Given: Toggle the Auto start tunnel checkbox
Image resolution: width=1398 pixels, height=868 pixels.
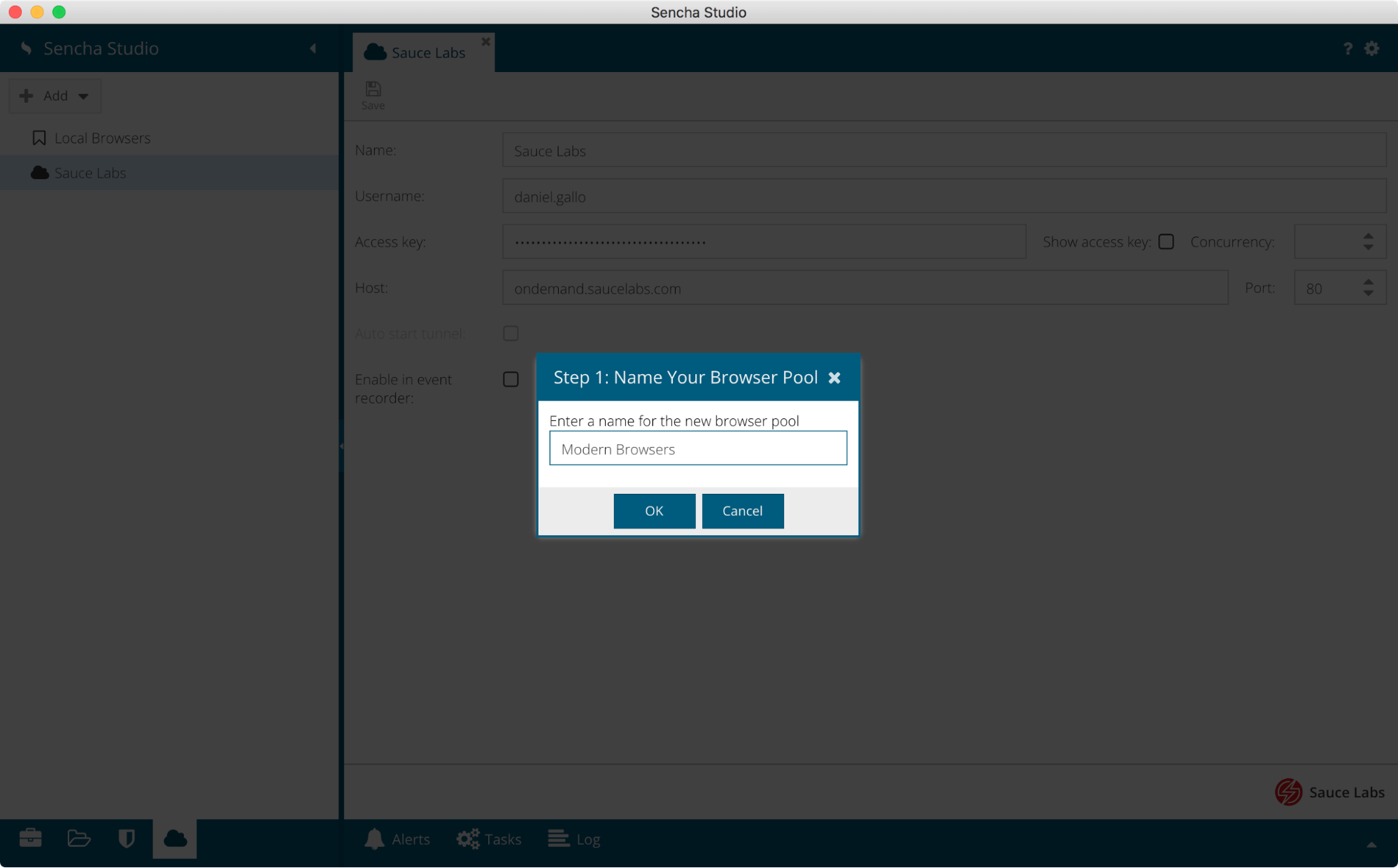Looking at the screenshot, I should click(511, 334).
